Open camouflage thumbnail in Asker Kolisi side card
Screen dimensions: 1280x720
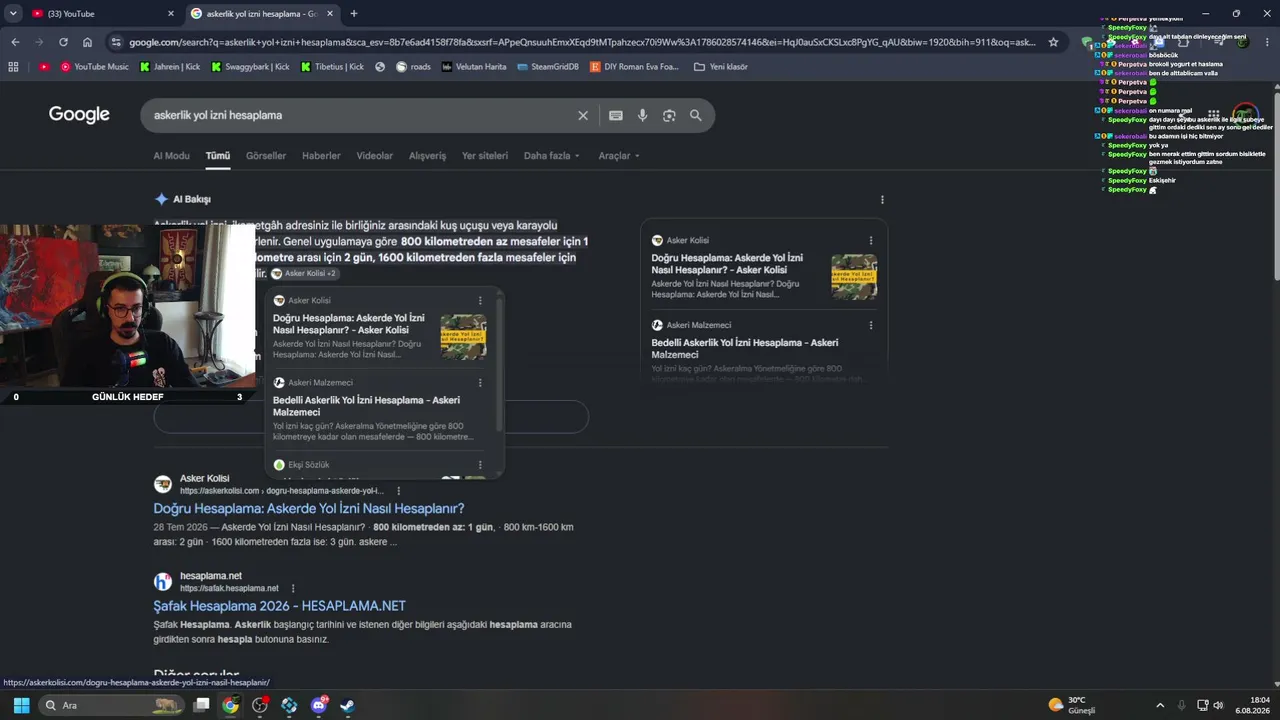coord(854,277)
